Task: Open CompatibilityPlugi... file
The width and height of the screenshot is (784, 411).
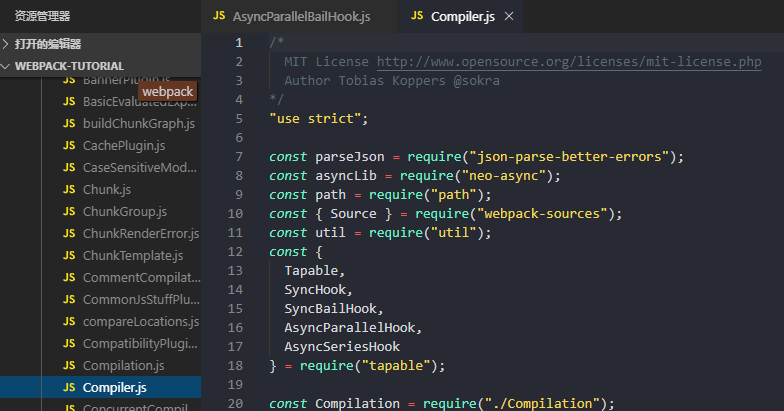Action: pos(140,344)
